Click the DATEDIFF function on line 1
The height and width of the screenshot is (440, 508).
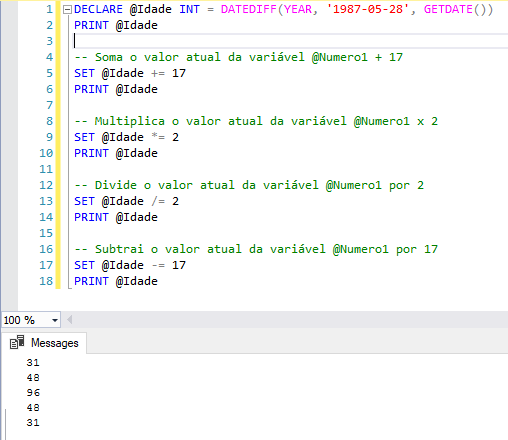[x=249, y=9]
